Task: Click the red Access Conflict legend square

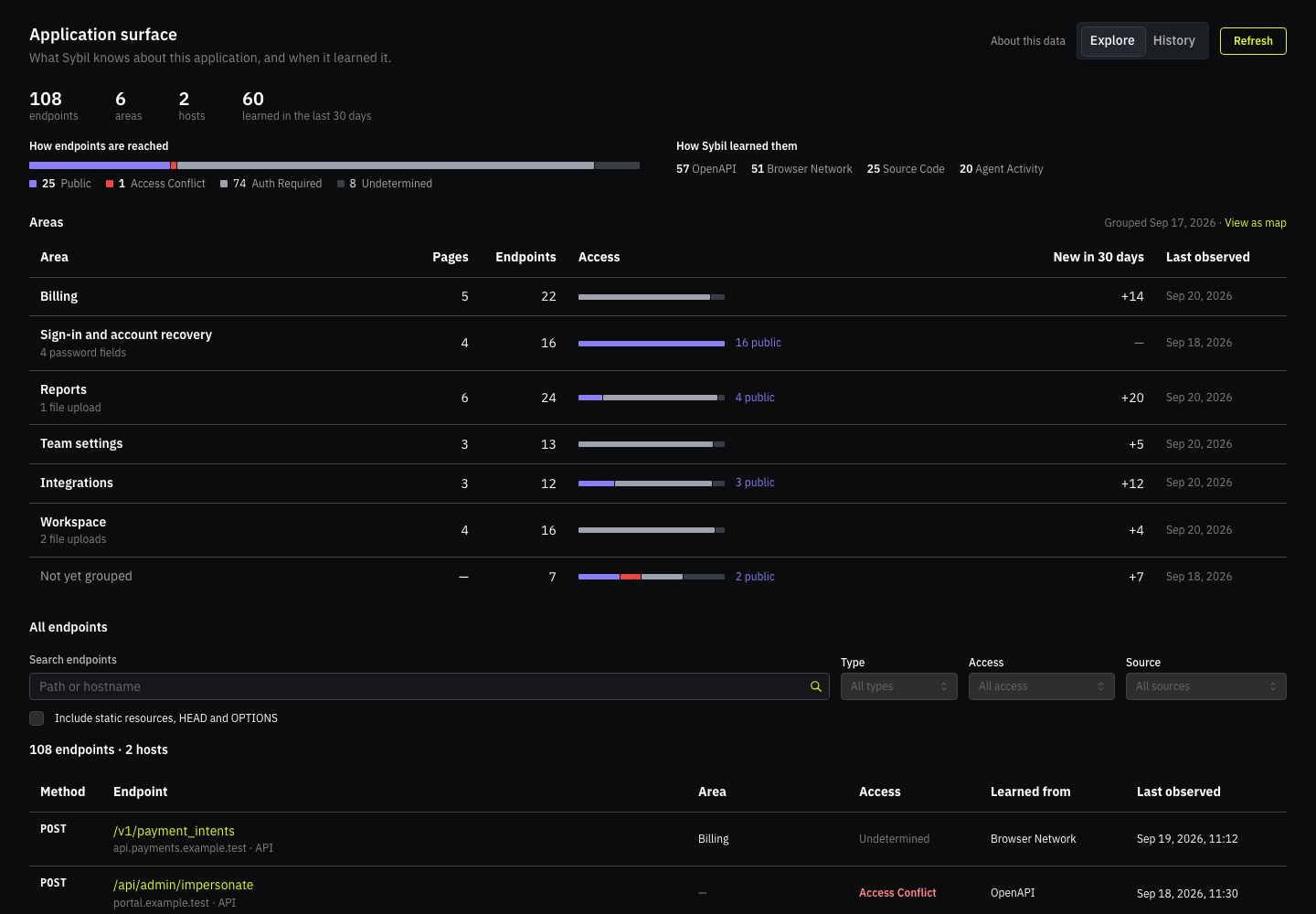Action: [110, 184]
